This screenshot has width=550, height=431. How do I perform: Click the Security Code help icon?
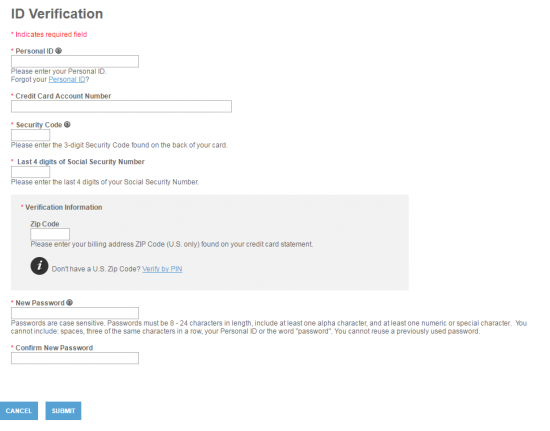(x=67, y=124)
